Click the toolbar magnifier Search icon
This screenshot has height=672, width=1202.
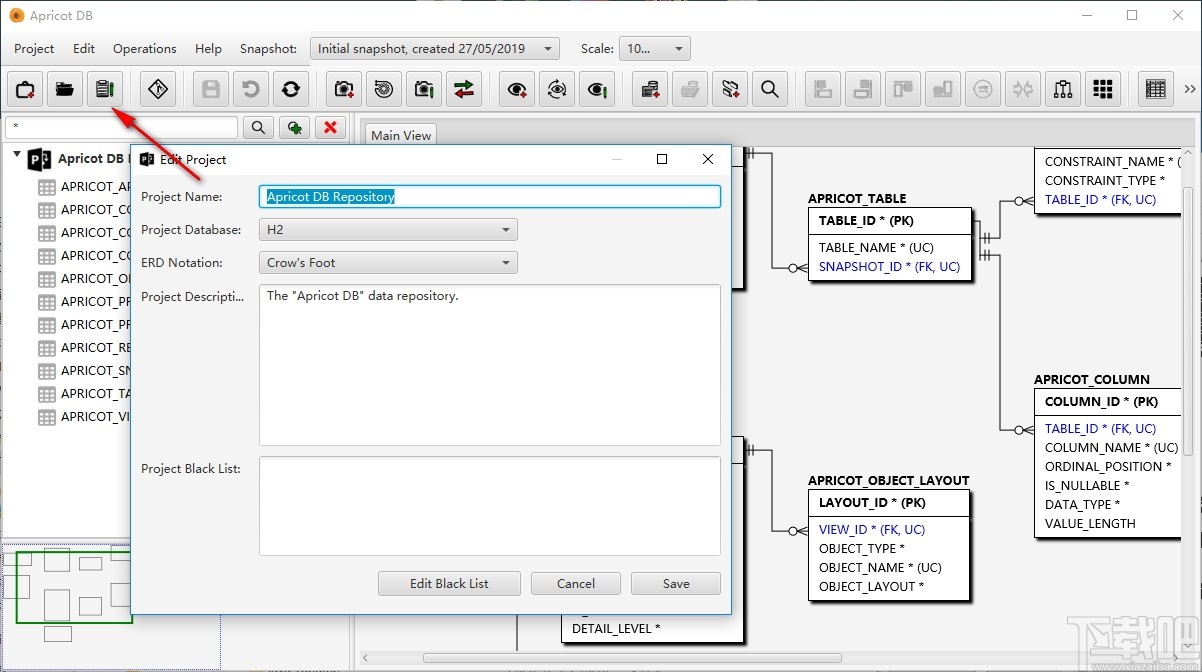(770, 89)
